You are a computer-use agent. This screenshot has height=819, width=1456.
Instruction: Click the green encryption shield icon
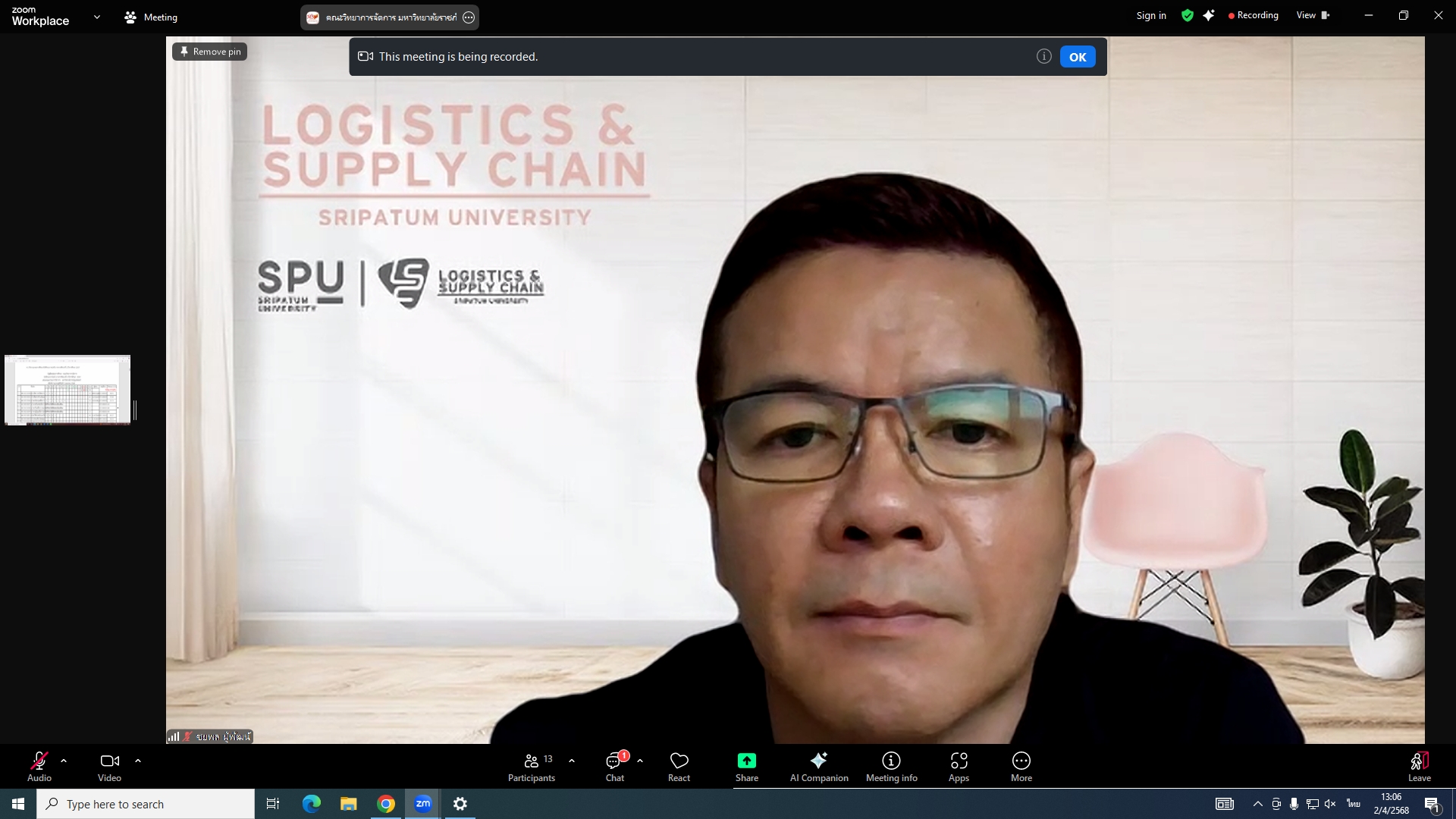click(x=1188, y=15)
